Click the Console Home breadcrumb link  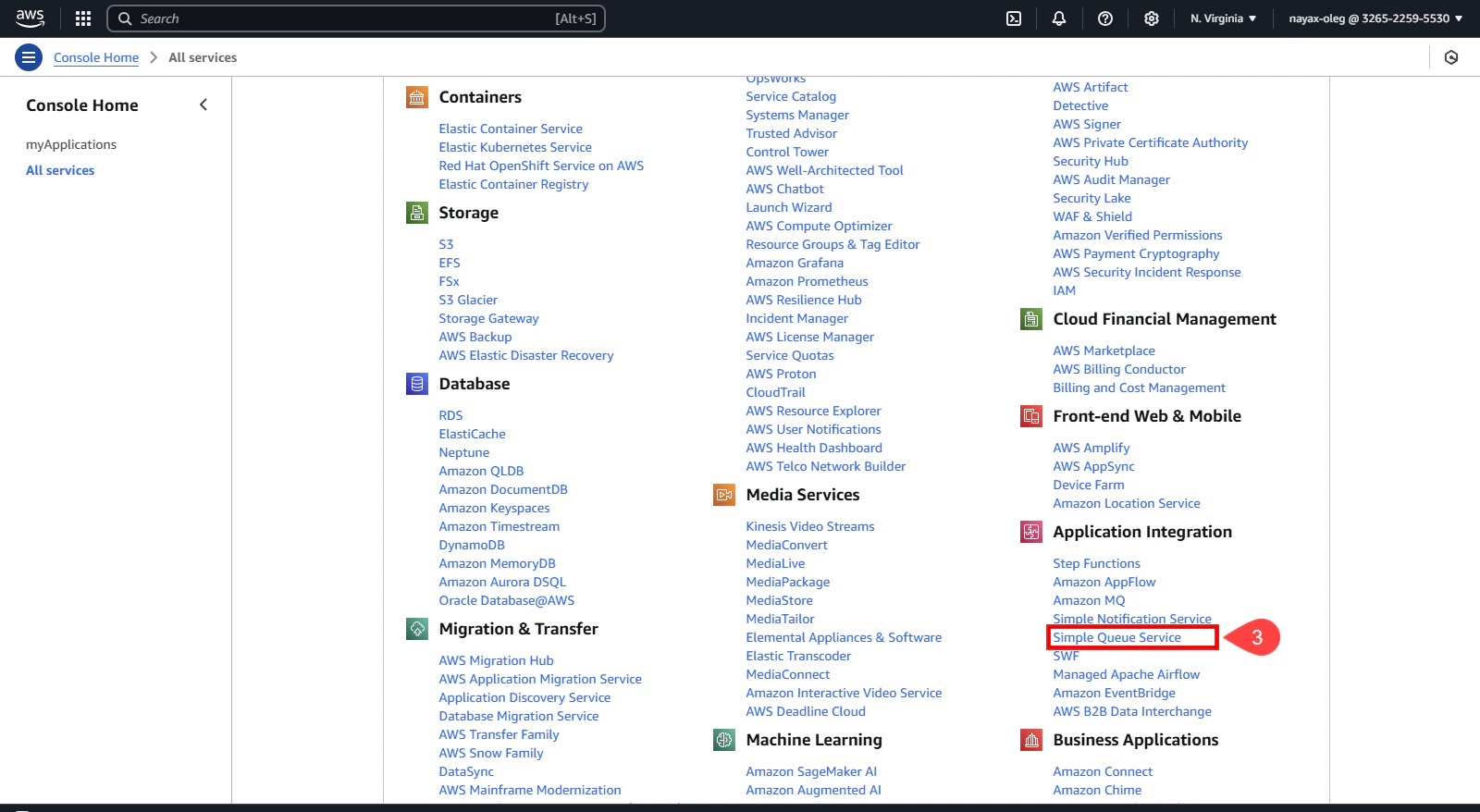click(96, 57)
